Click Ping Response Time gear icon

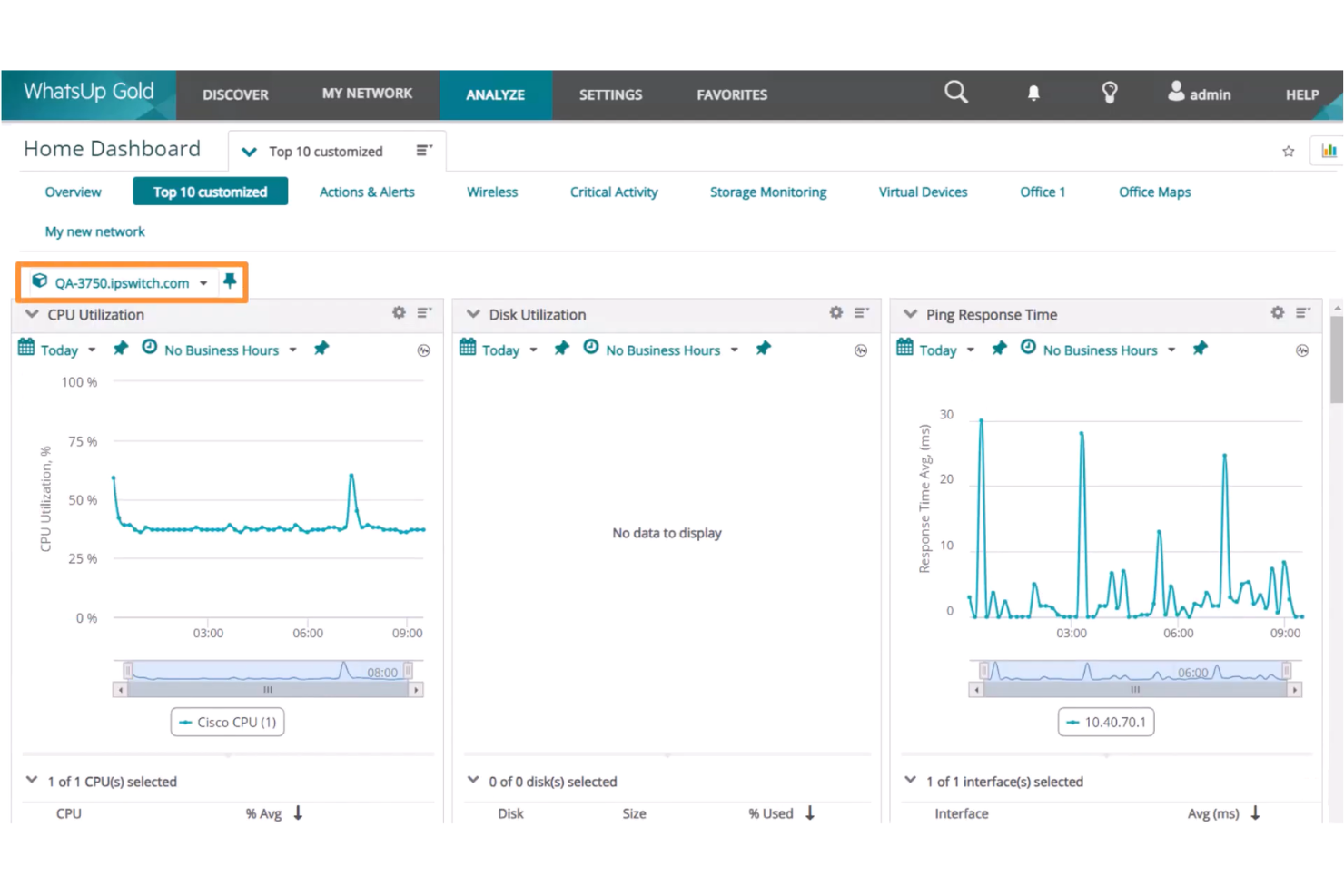[1277, 313]
